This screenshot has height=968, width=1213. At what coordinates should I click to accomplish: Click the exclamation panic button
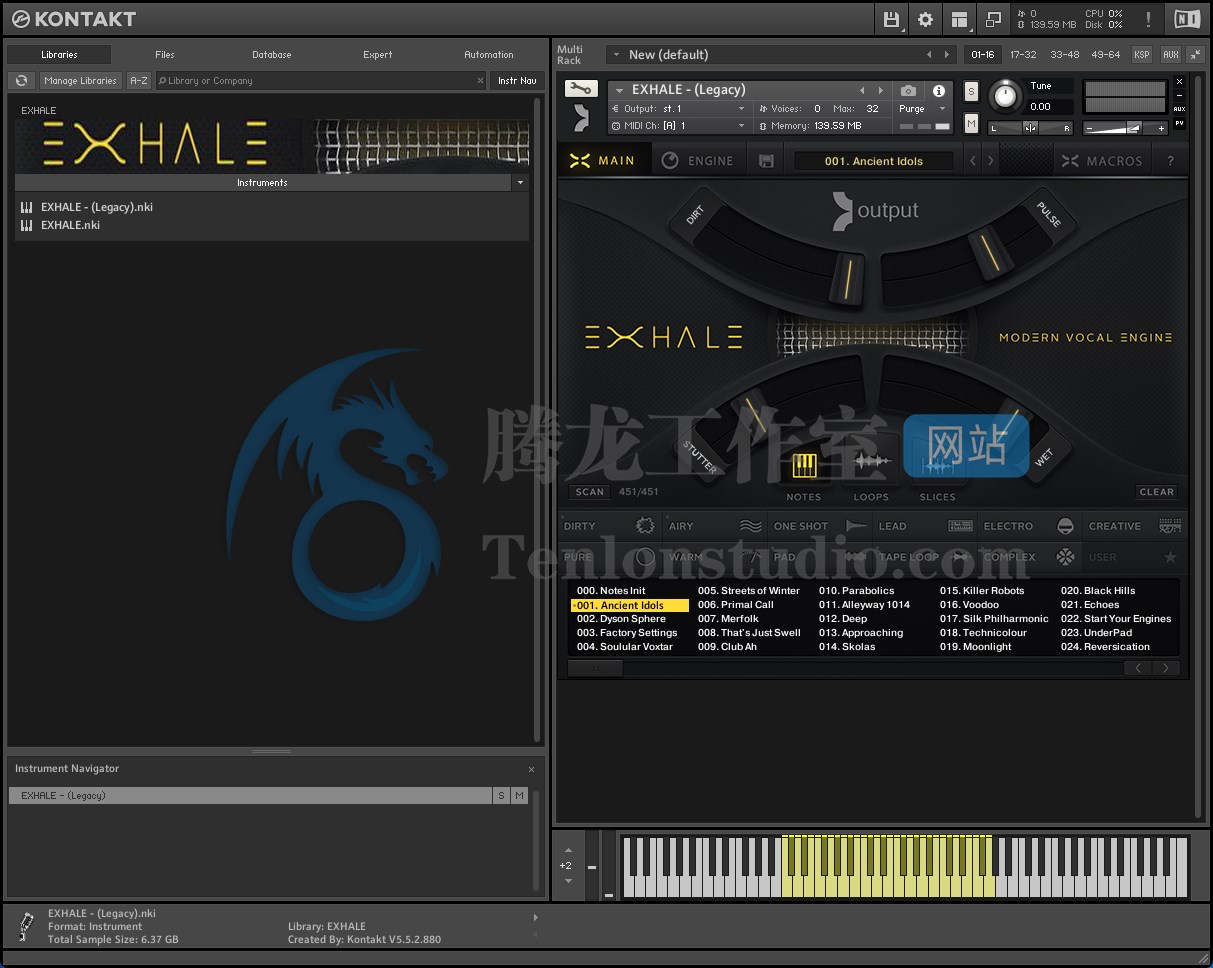1148,19
